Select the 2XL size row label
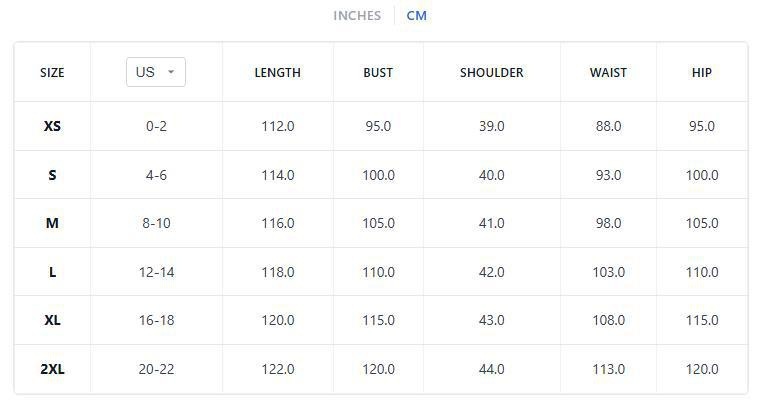The image size is (763, 407). pyautogui.click(x=52, y=369)
